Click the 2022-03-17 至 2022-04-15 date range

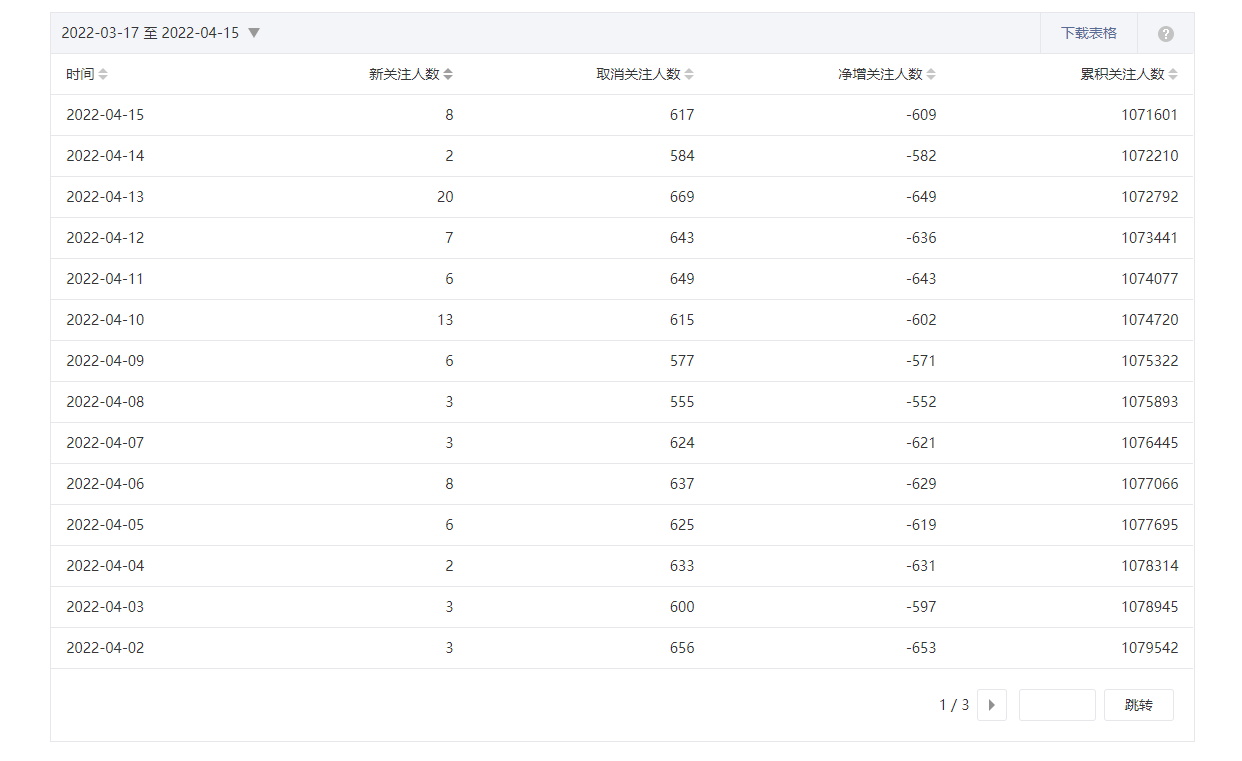150,33
